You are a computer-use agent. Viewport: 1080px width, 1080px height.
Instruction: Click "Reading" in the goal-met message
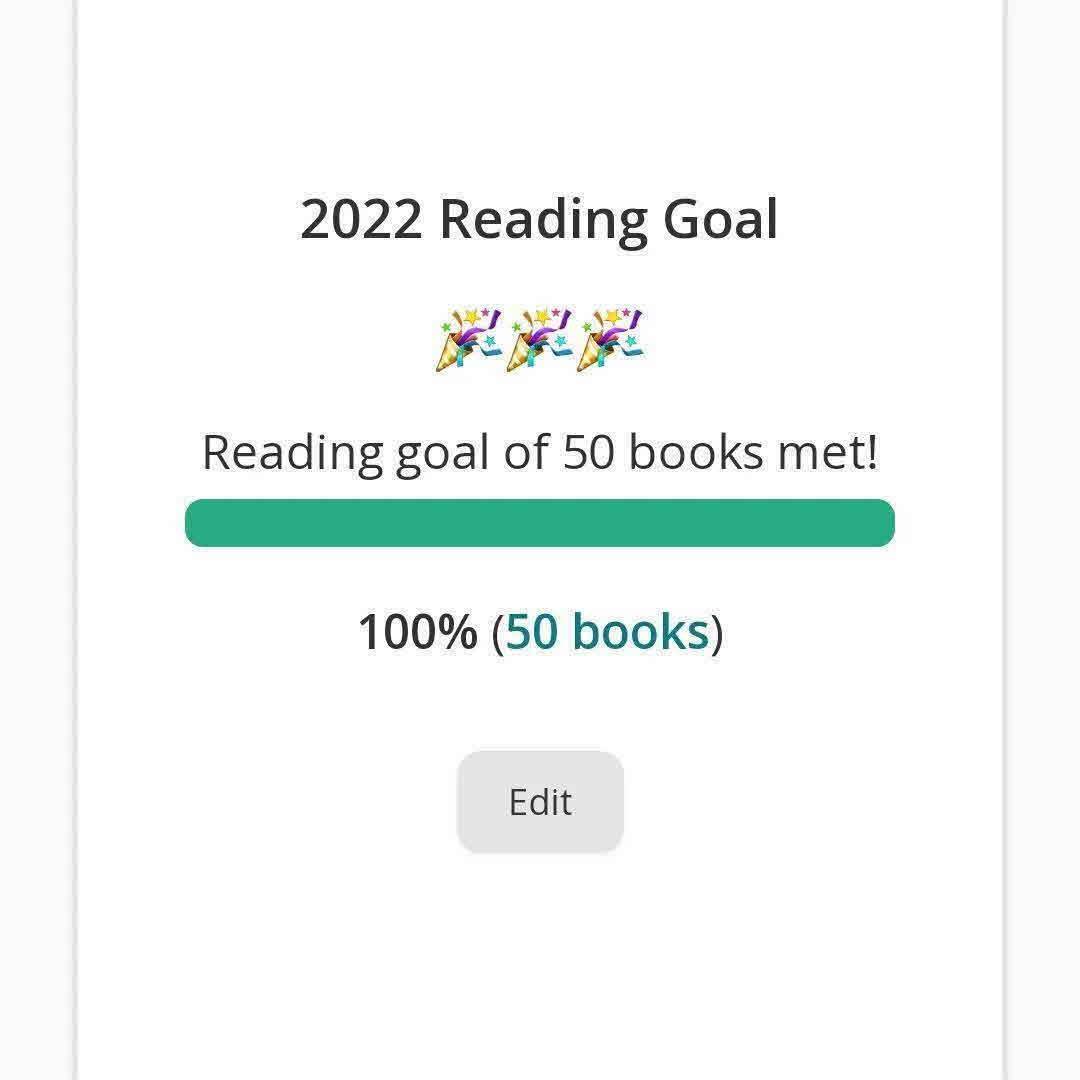coord(292,455)
